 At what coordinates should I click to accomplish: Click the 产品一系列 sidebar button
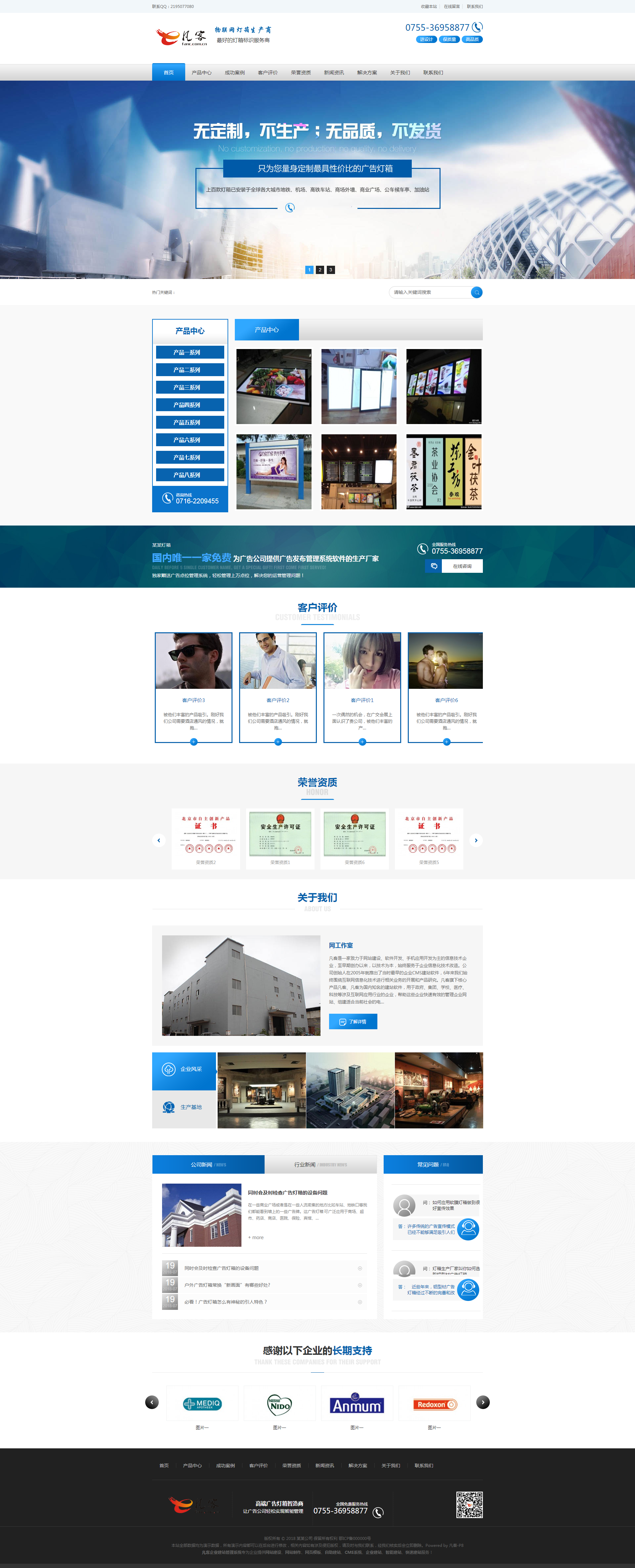pyautogui.click(x=190, y=352)
